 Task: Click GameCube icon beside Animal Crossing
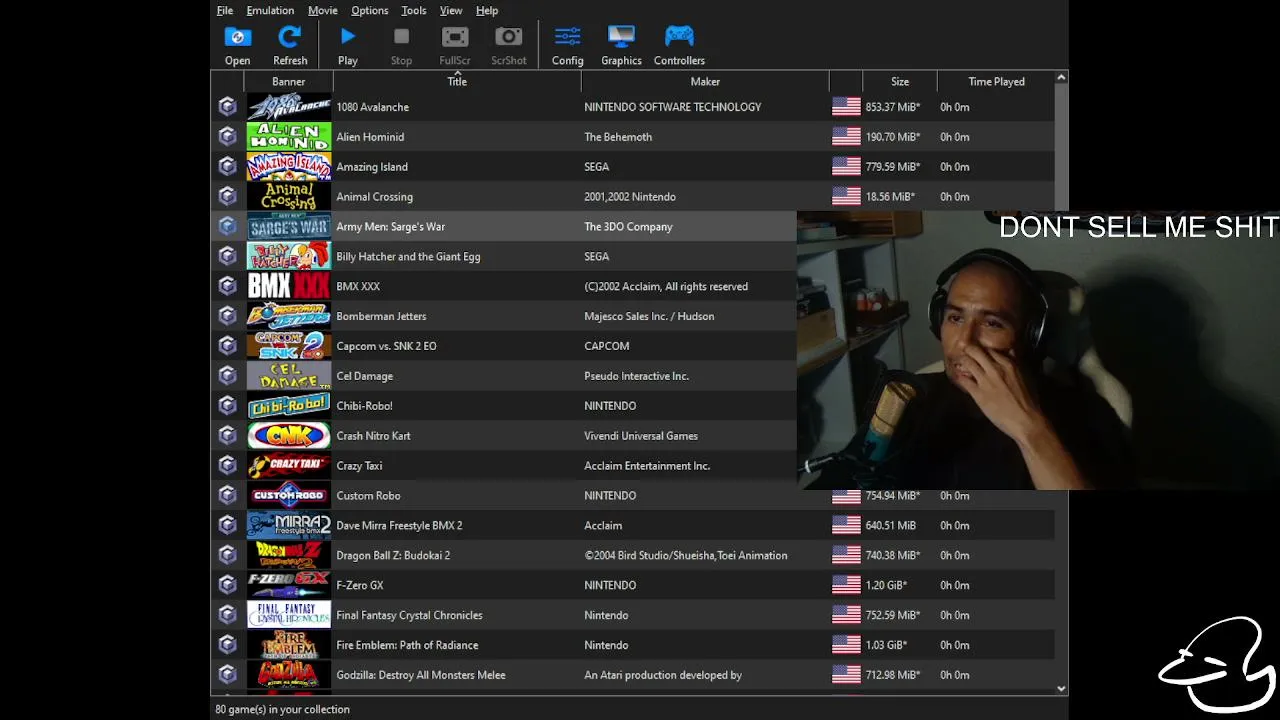click(227, 197)
